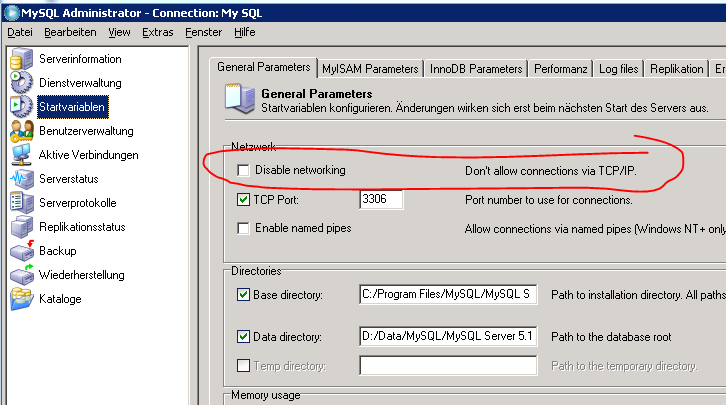
Task: Switch to MyISAM Parameters tab
Action: pyautogui.click(x=370, y=69)
